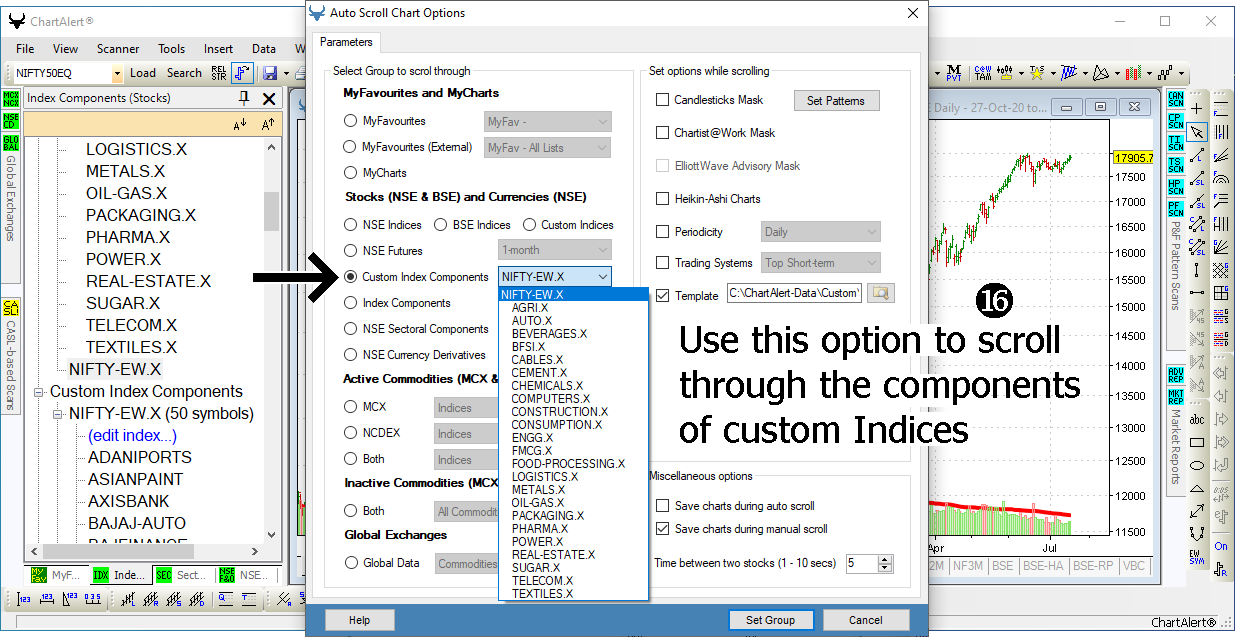Screen dimensions: 1235x637
Task: Open the Custom Index Components NIFTY-EW.X dropdown
Action: 554,277
